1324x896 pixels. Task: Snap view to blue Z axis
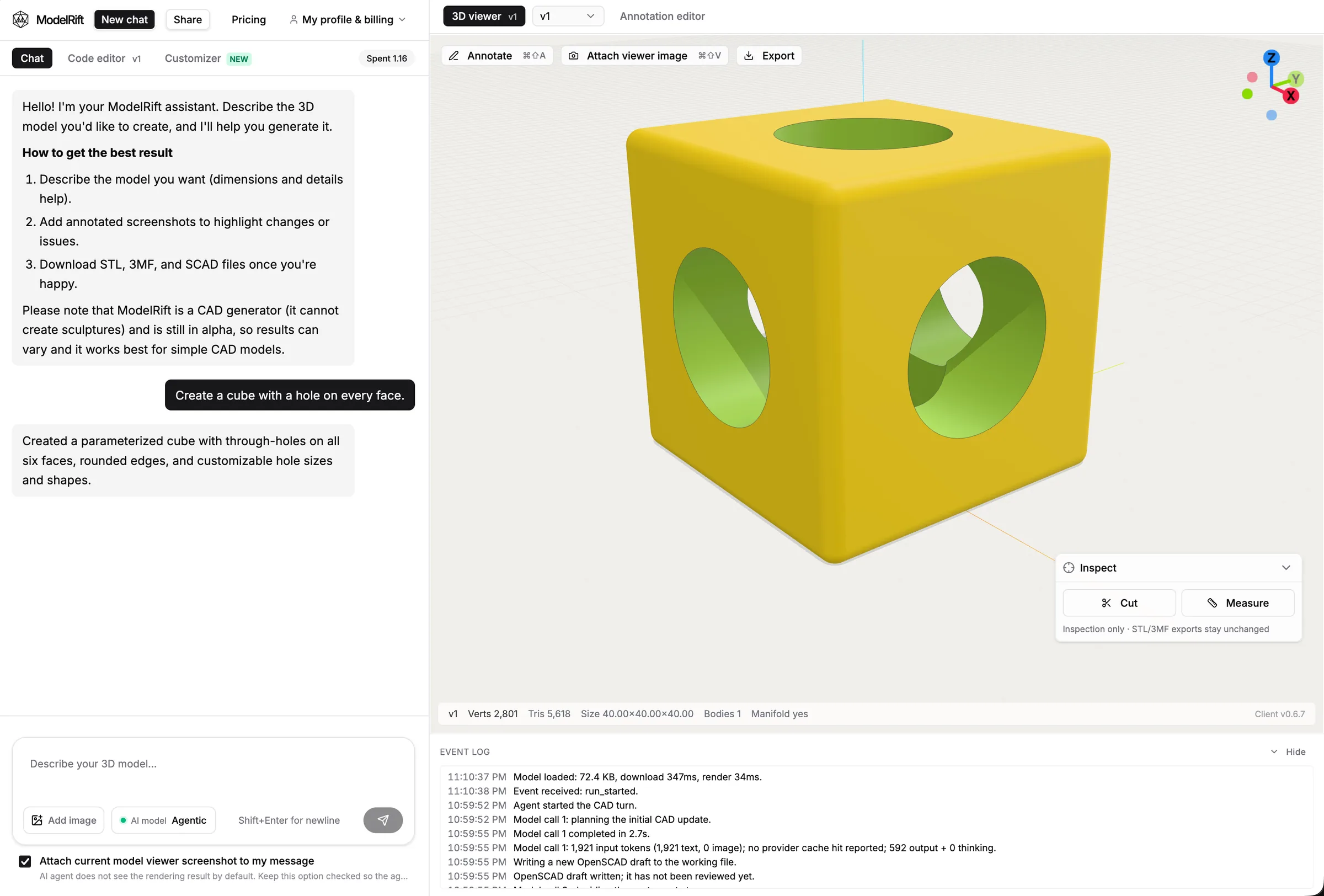point(1271,57)
